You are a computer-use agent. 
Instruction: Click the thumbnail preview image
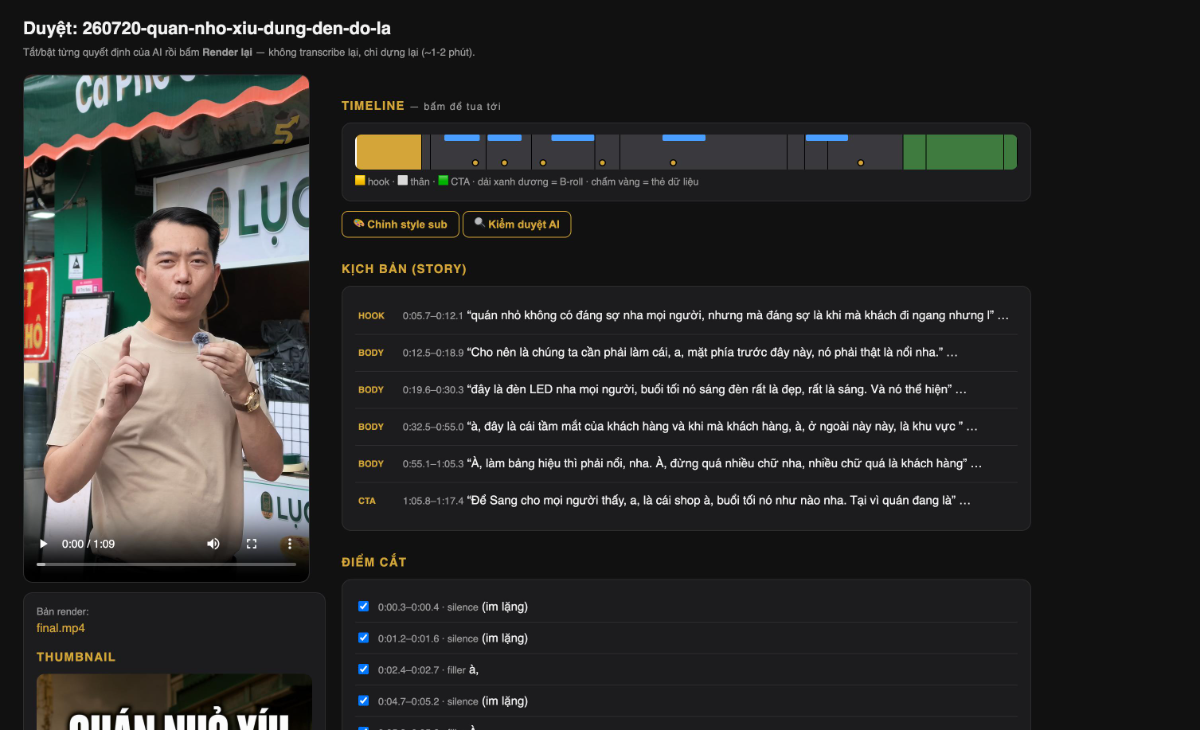pos(174,702)
